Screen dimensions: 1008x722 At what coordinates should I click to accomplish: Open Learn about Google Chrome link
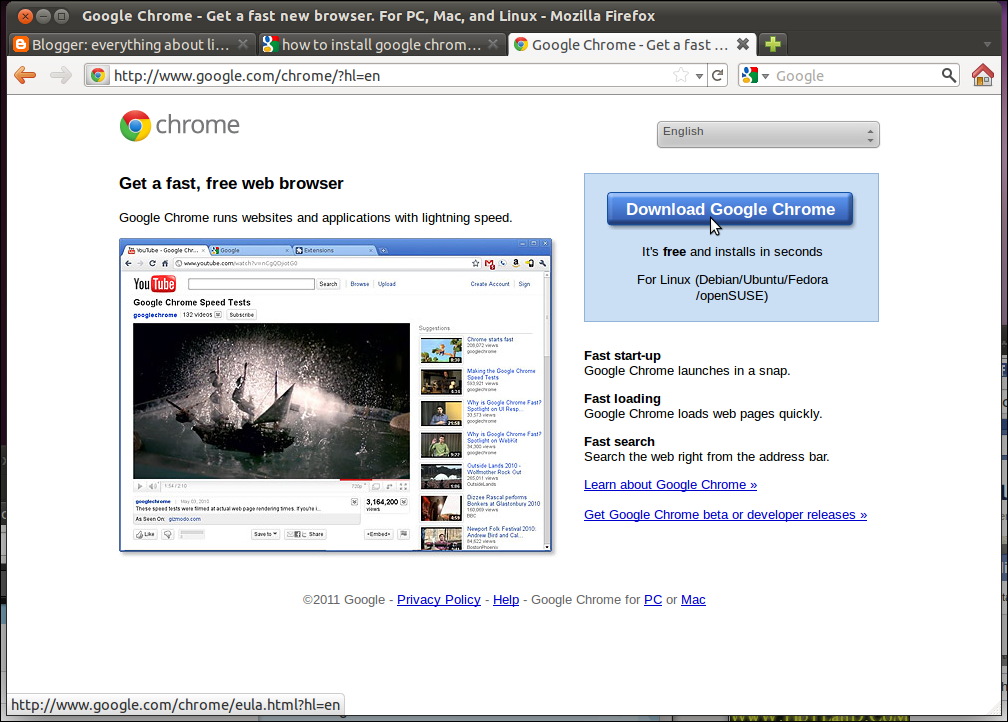pos(670,485)
